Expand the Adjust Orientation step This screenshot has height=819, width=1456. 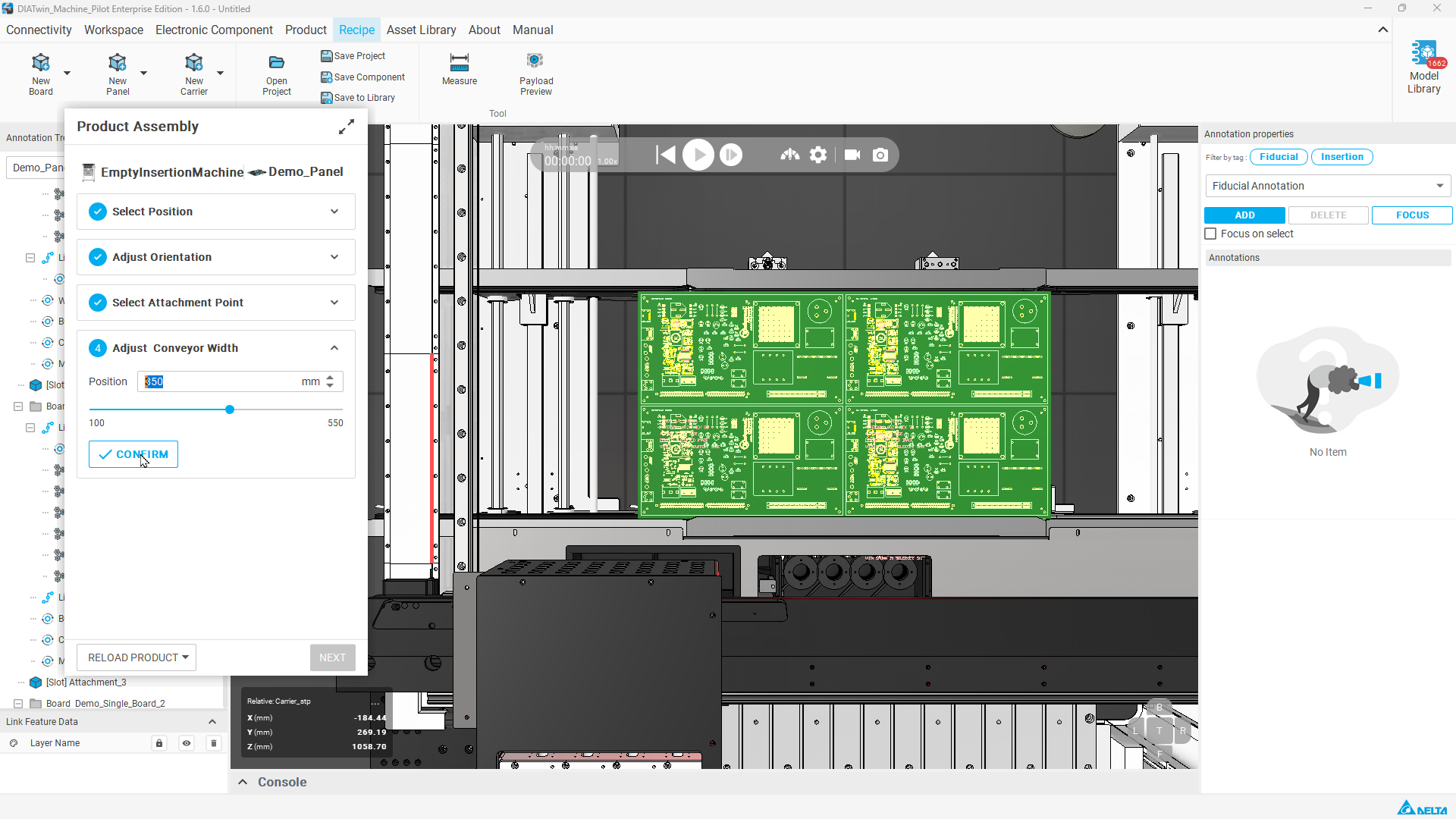[334, 257]
